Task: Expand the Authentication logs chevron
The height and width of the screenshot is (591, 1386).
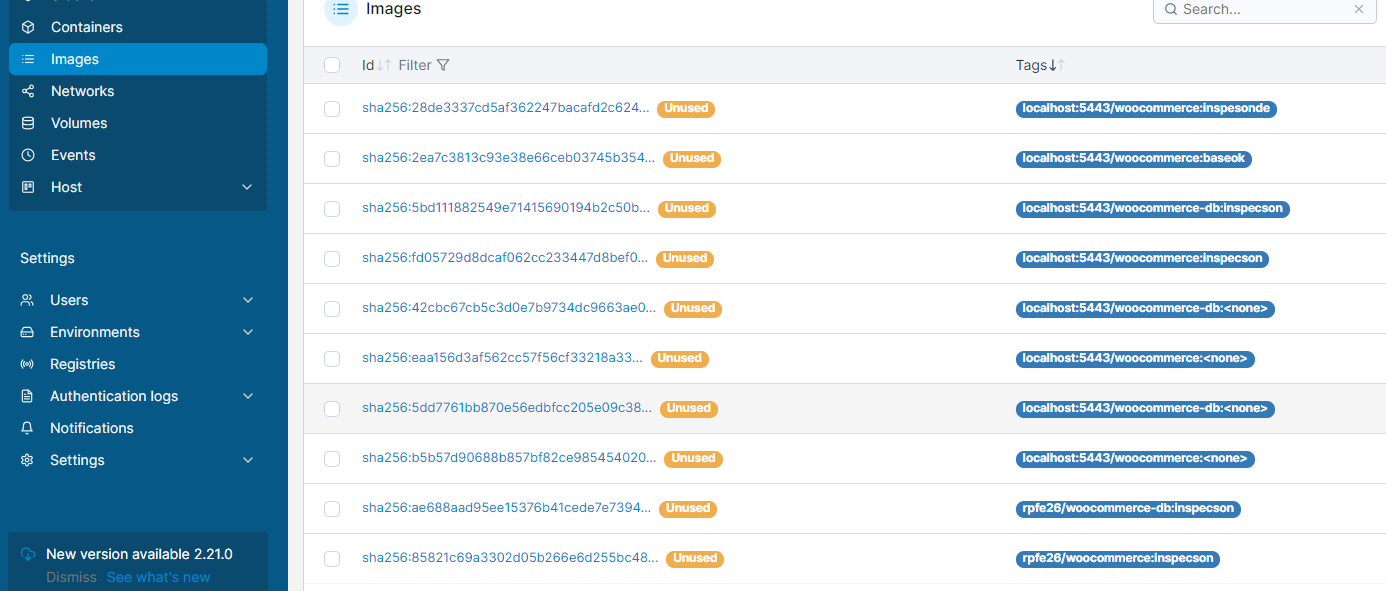Action: [248, 396]
